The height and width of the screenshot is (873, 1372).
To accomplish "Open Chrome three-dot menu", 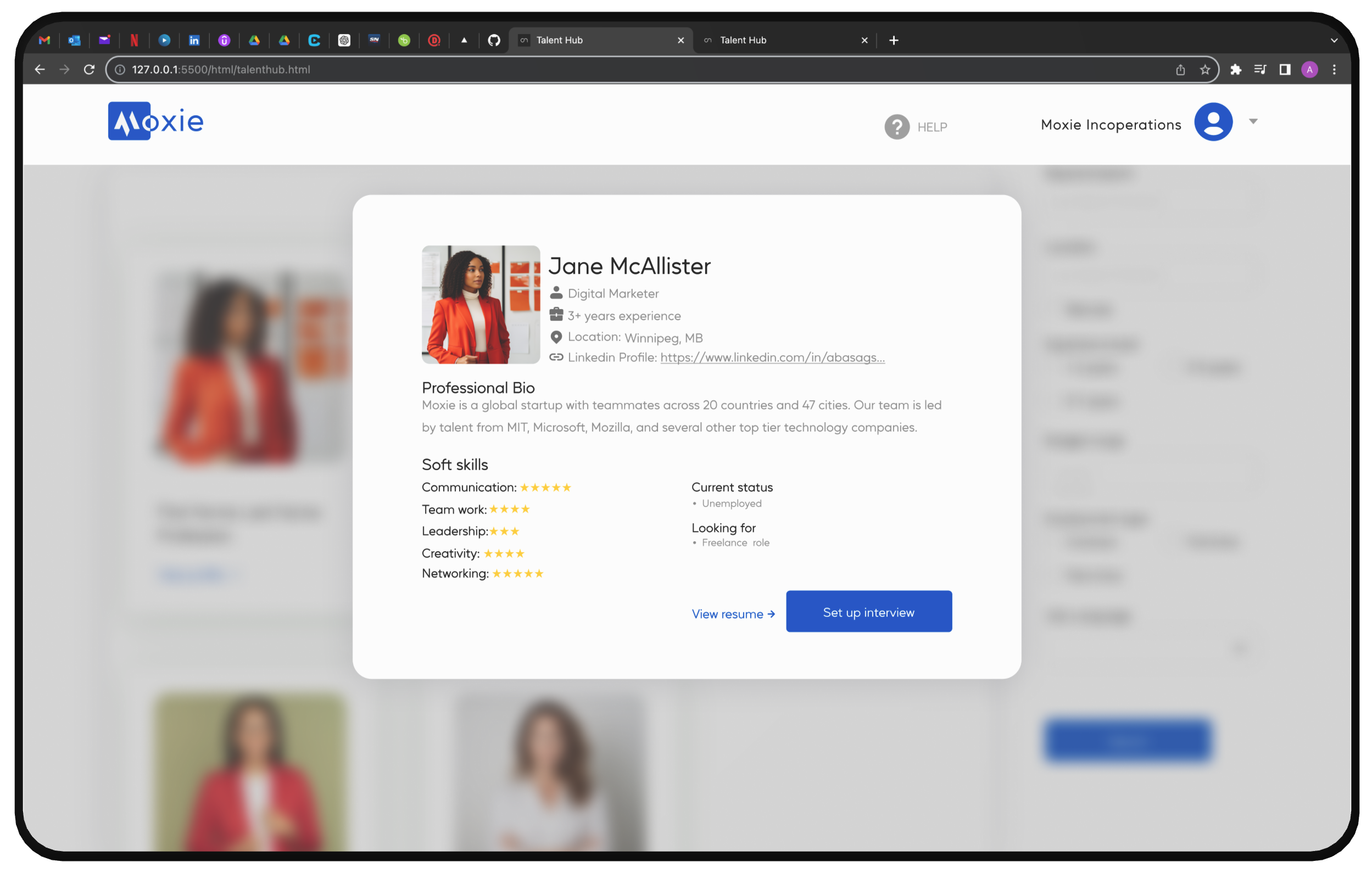I will pyautogui.click(x=1334, y=70).
